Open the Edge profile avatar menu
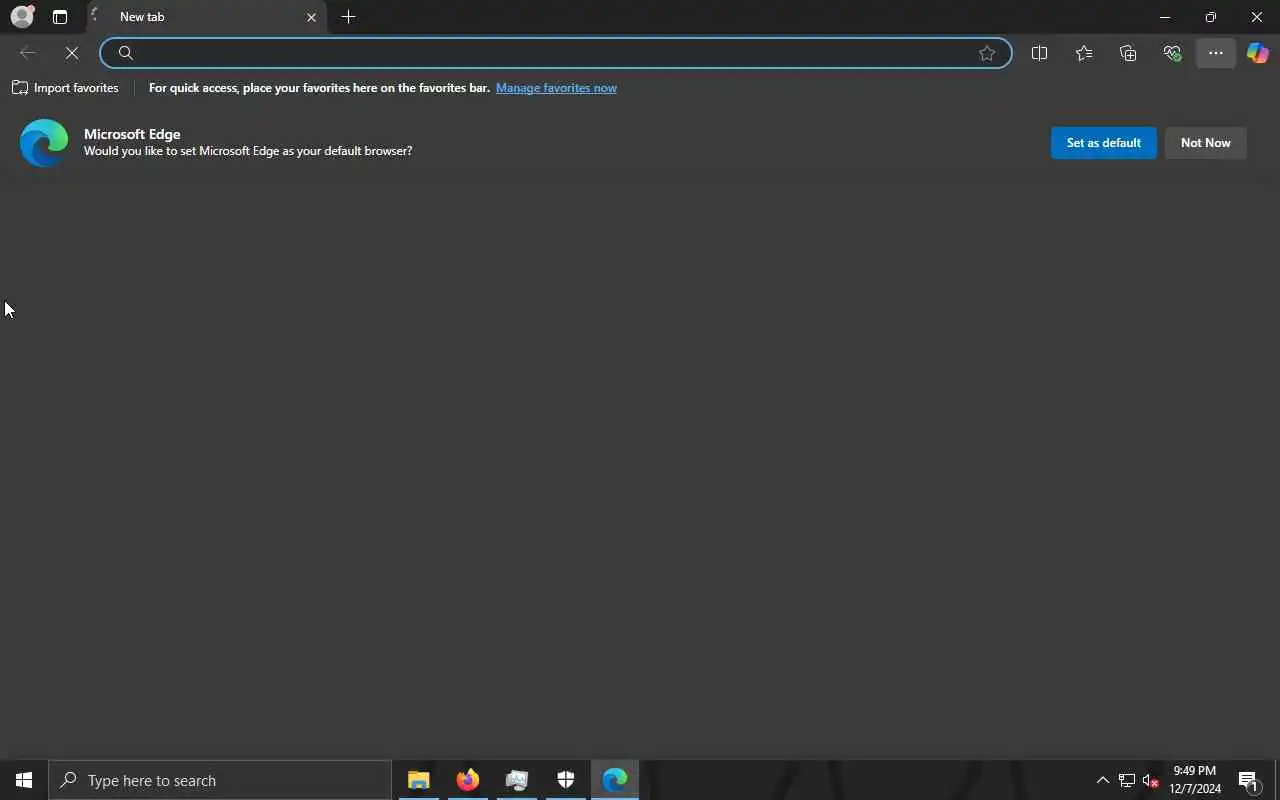1280x800 pixels. (x=22, y=17)
